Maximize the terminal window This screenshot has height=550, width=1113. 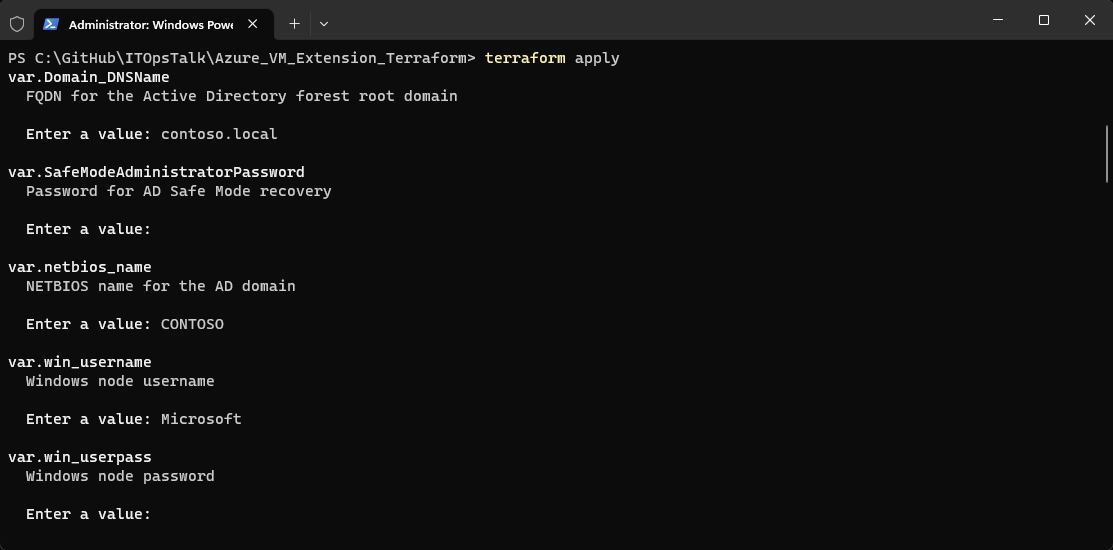(1044, 20)
